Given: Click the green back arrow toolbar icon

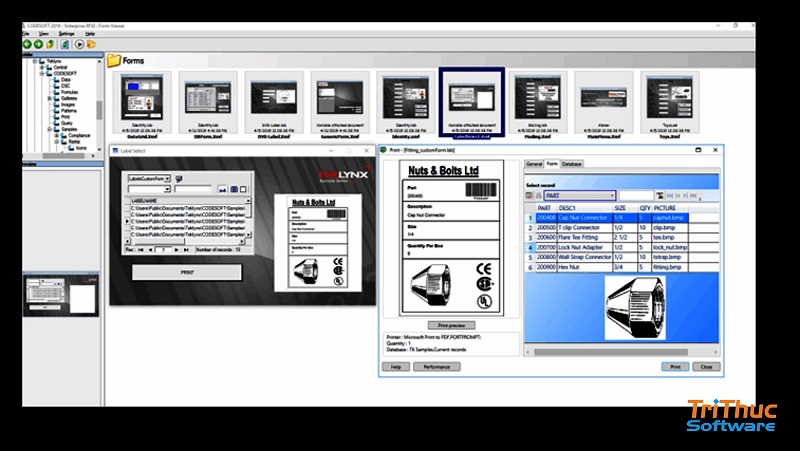Looking at the screenshot, I should click(x=27, y=44).
